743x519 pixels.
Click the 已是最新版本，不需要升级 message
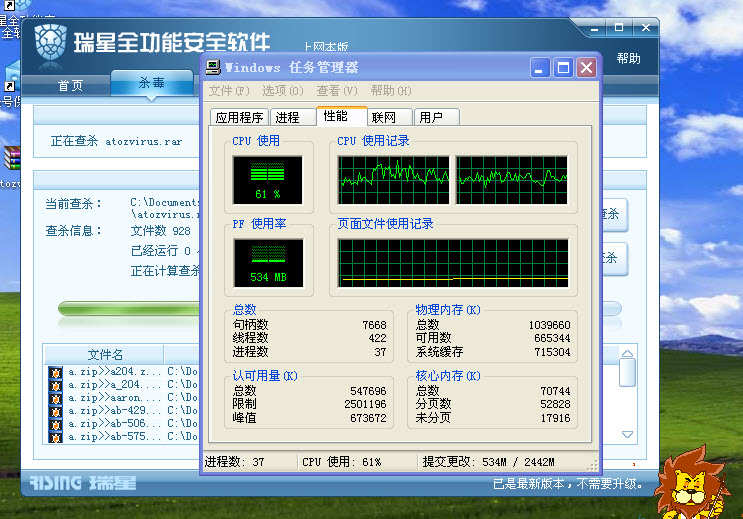click(568, 484)
